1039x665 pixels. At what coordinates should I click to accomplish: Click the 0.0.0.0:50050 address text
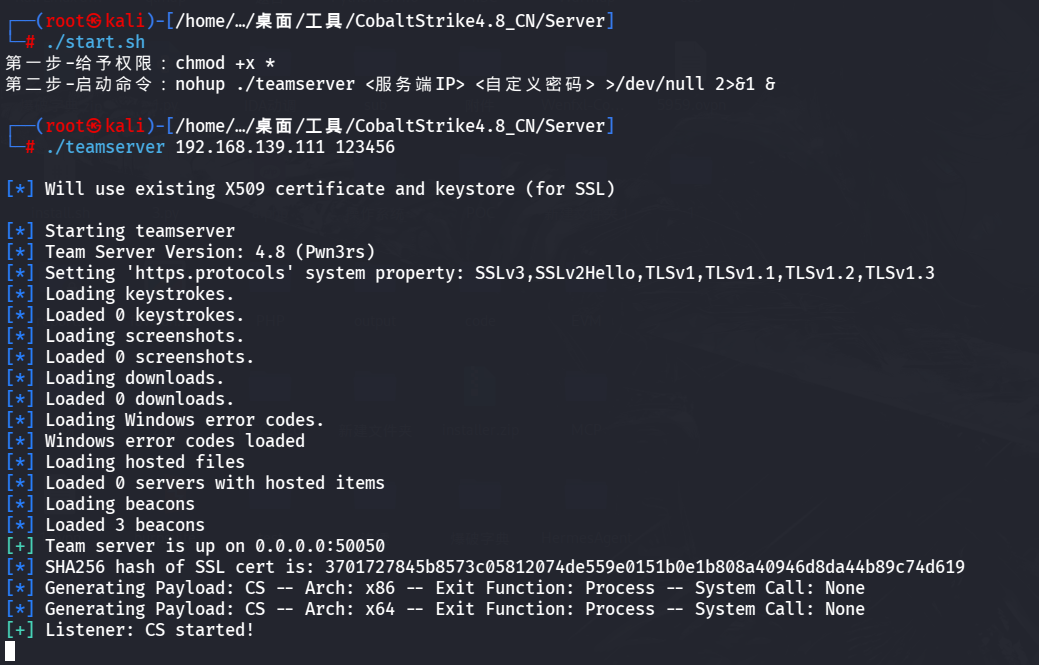coord(320,546)
